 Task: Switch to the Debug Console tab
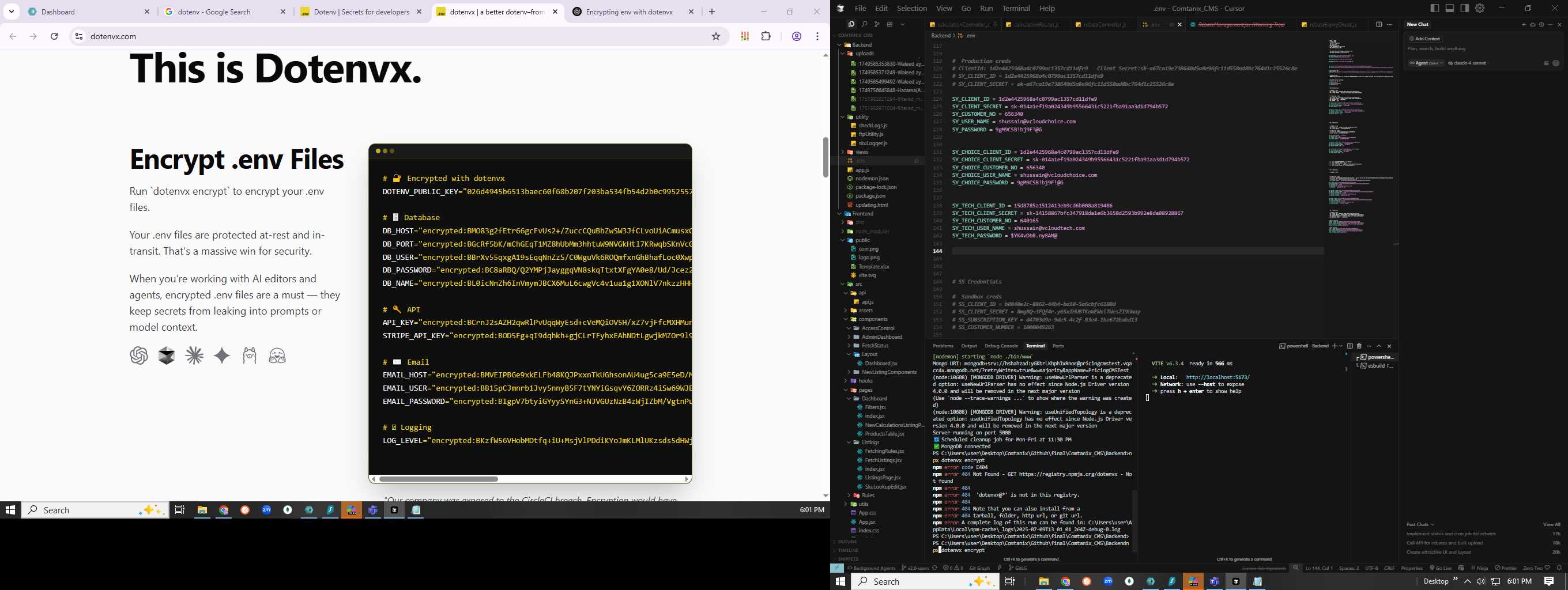1001,346
